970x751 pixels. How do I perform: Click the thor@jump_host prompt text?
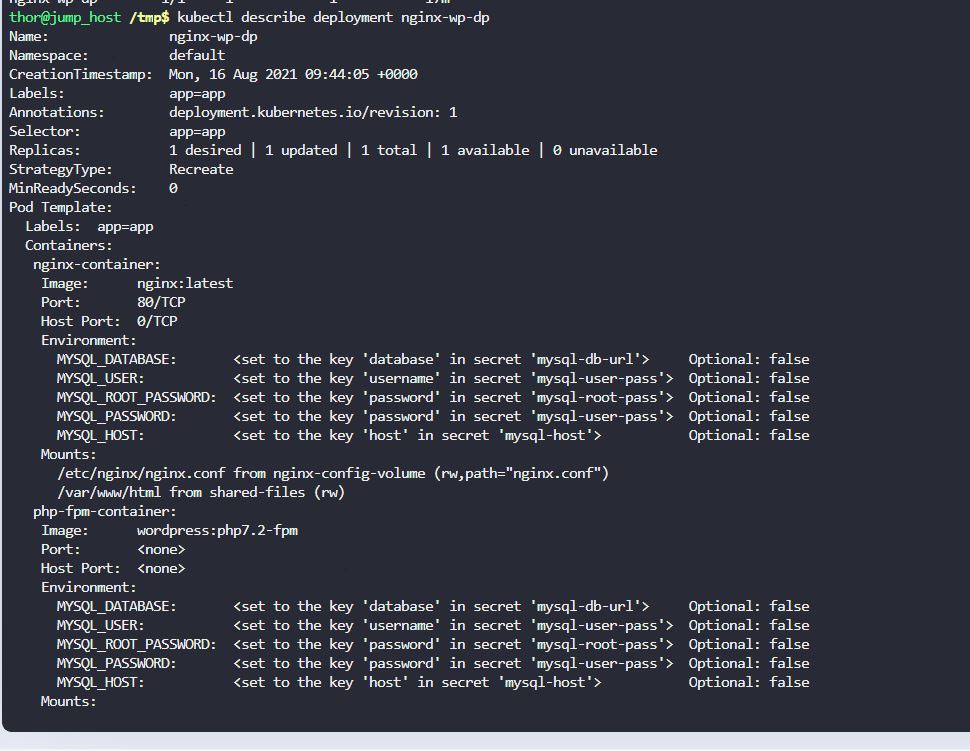tap(65, 18)
